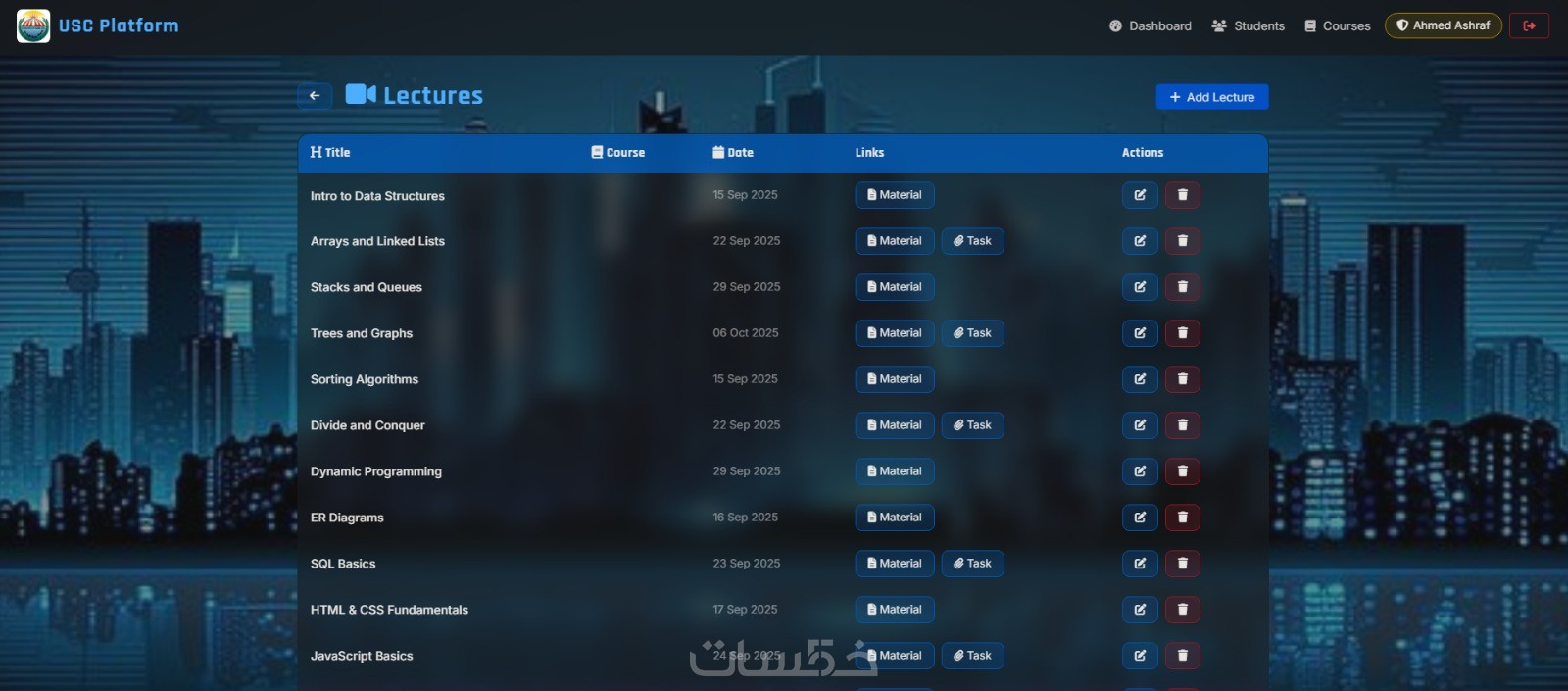Viewport: 1568px width, 691px height.
Task: Click the USC Platform logo
Action: pyautogui.click(x=33, y=25)
